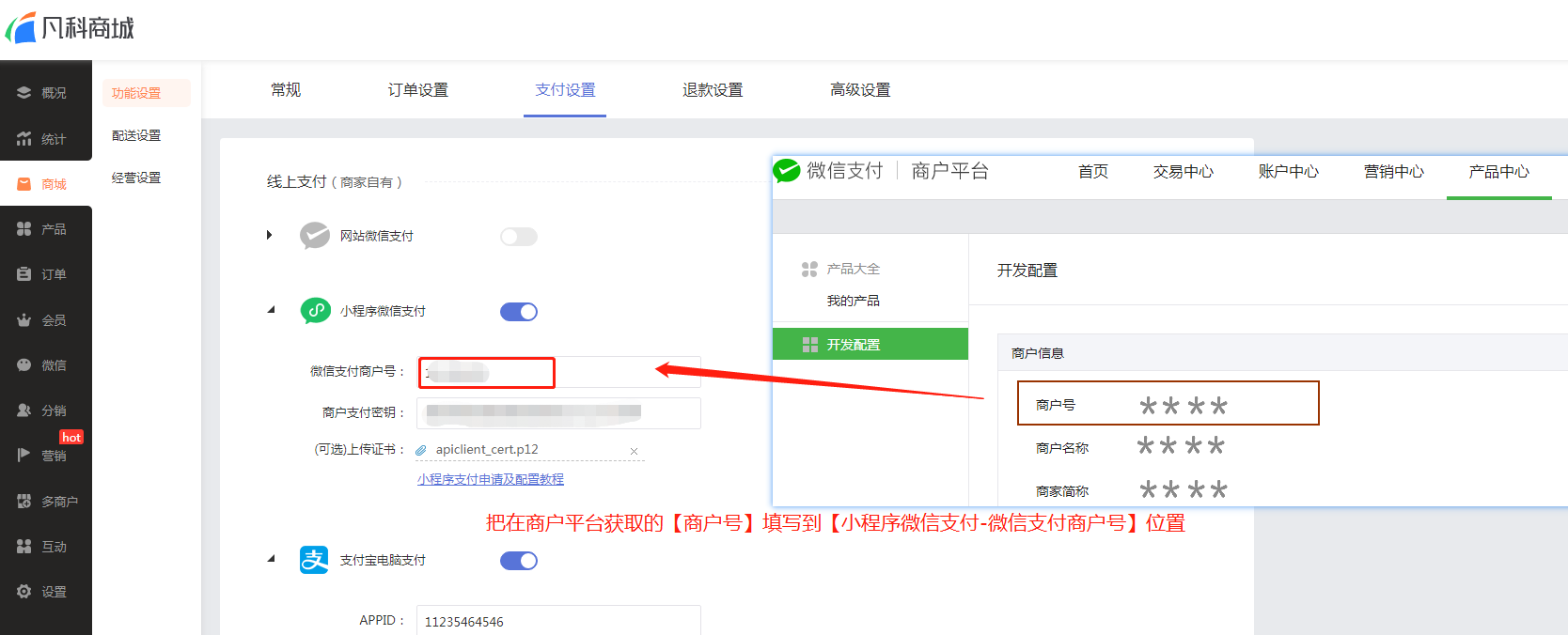Open 会员 members crown icon

tap(24, 320)
